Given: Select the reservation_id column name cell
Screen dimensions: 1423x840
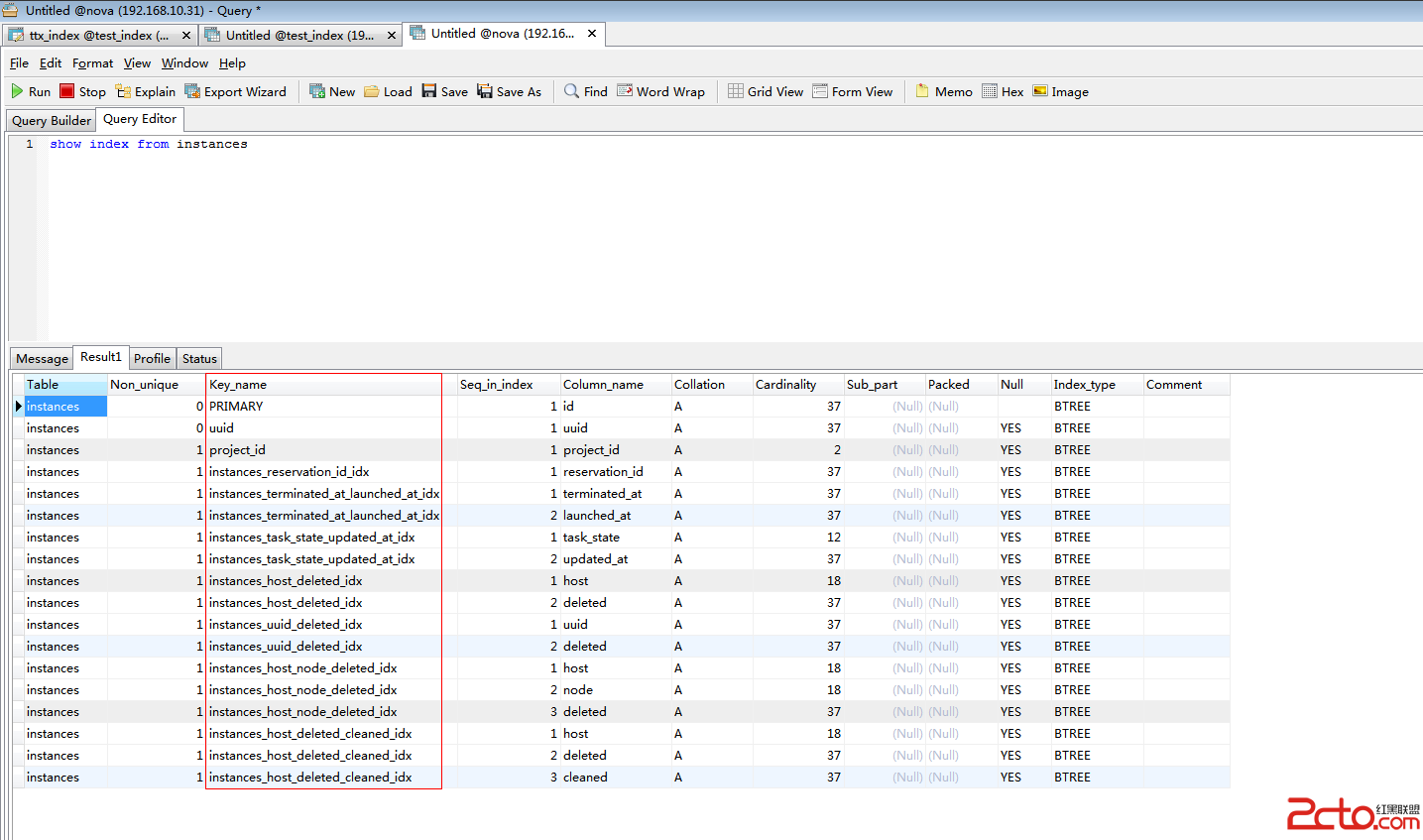Looking at the screenshot, I should [616, 471].
